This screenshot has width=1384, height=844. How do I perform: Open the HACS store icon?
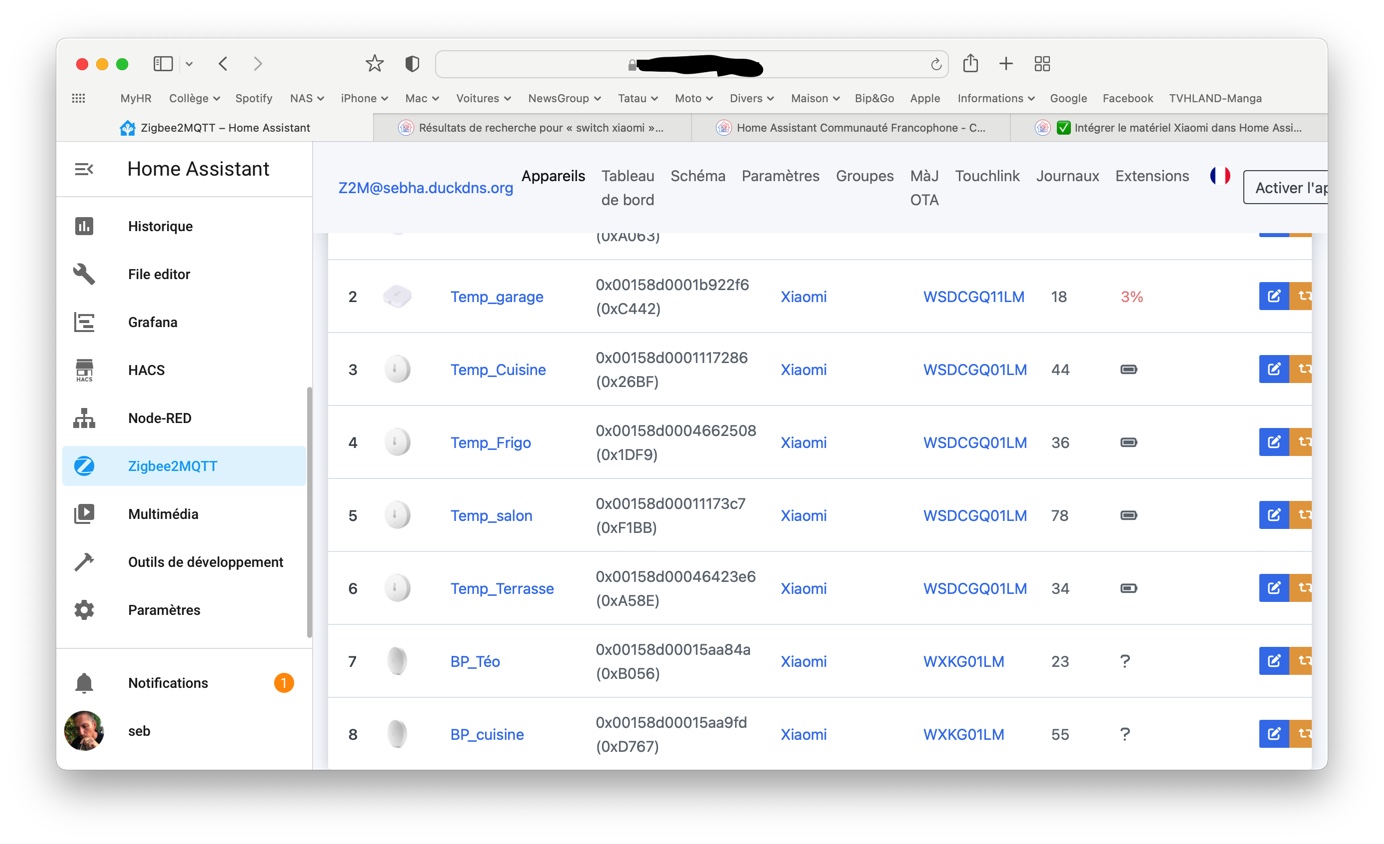pyautogui.click(x=84, y=370)
